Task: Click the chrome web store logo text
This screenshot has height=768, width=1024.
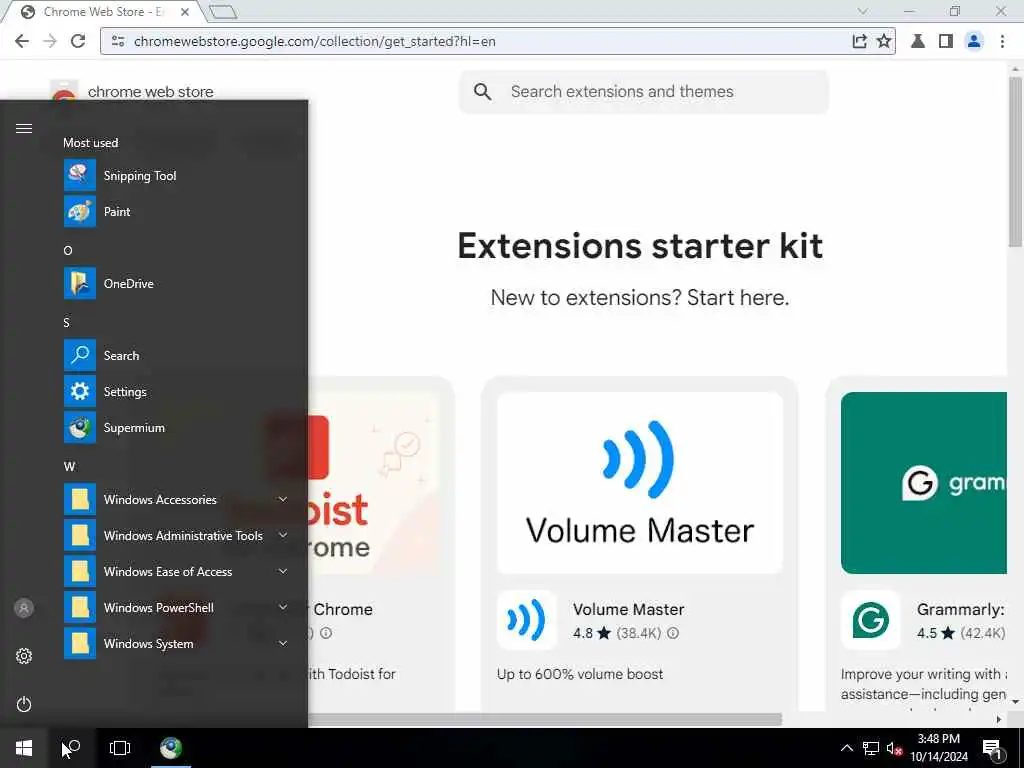Action: (150, 92)
